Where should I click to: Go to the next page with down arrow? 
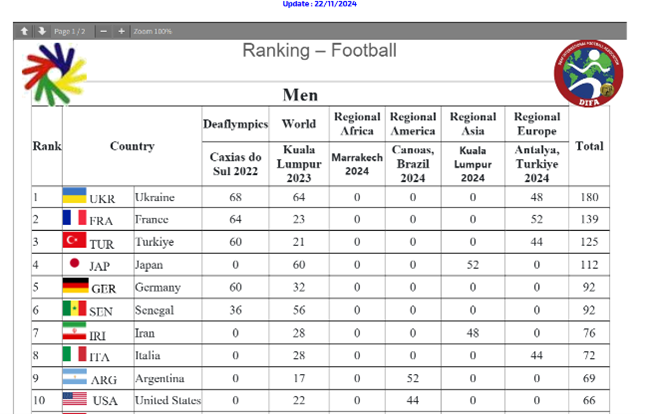coord(41,31)
